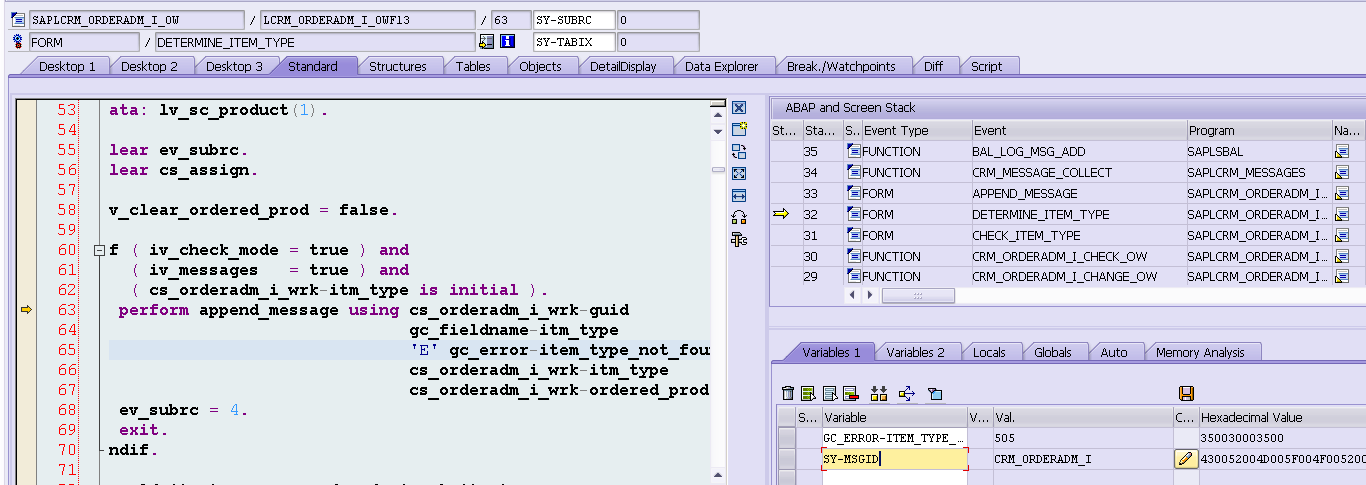Click the SY-MSGID variable input field
The height and width of the screenshot is (485, 1366).
click(895, 459)
